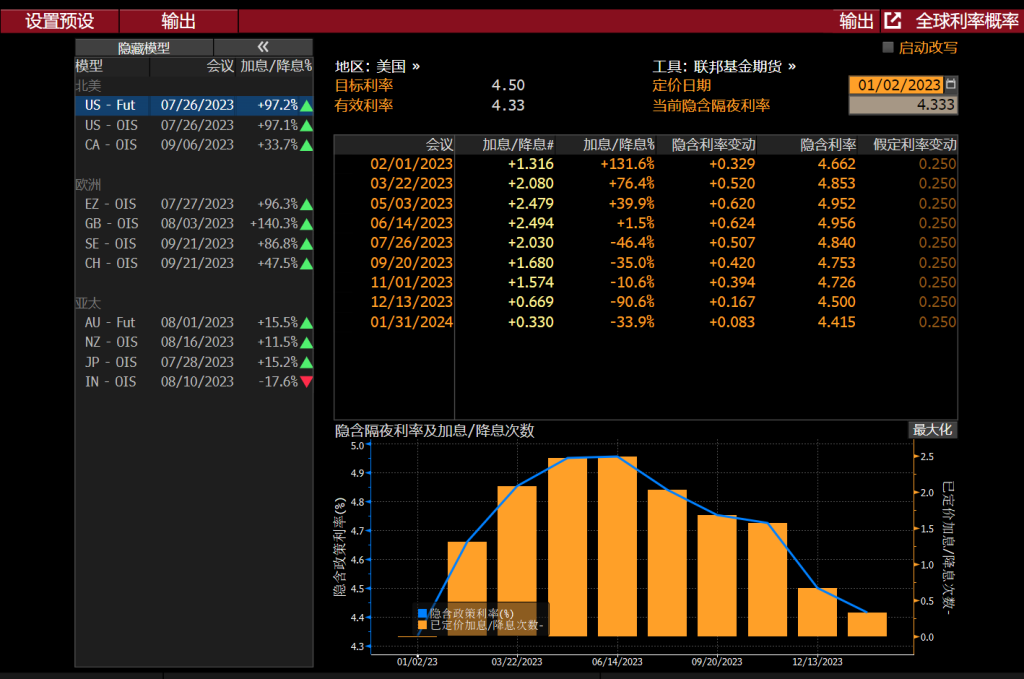This screenshot has width=1024, height=679.
Task: Click the 隐藏模型 hide models button
Action: tap(144, 47)
